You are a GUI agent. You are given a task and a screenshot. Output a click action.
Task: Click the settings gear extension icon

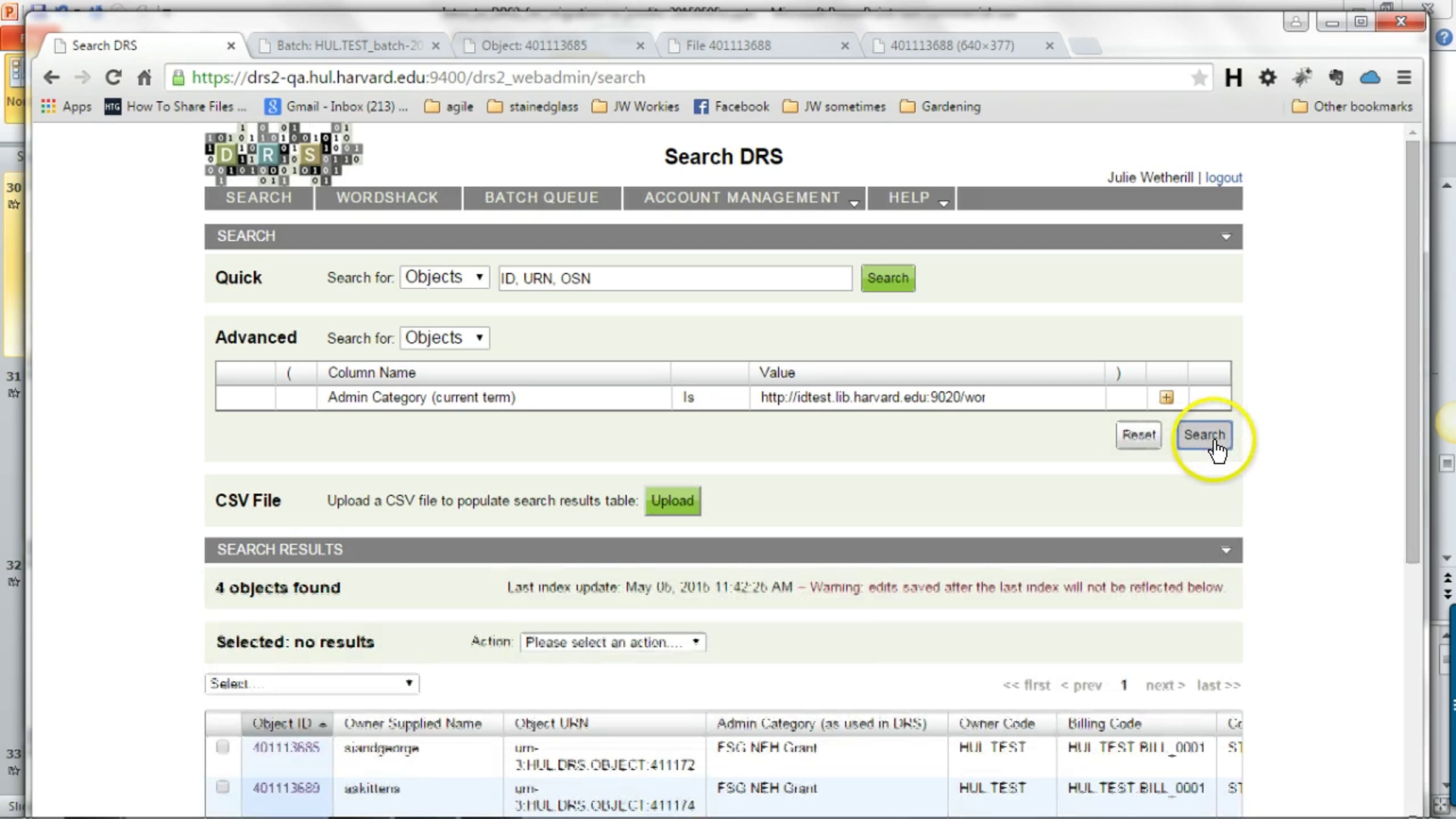(x=1267, y=77)
